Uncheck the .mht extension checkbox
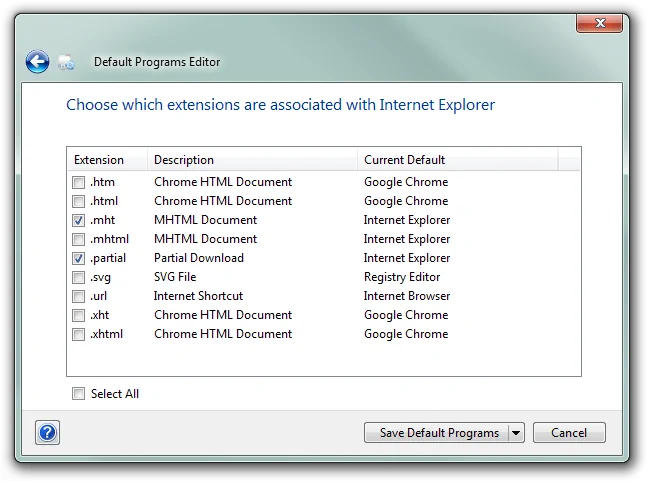Image resolution: width=648 pixels, height=483 pixels. pyautogui.click(x=78, y=220)
